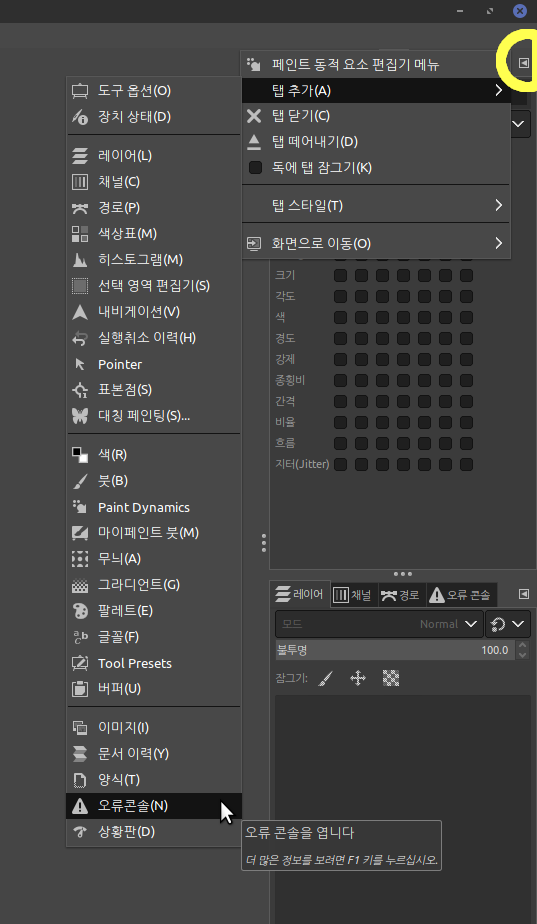Screen dimensions: 537x924
Task: Toggle lock alpha channel icon
Action: [x=391, y=679]
